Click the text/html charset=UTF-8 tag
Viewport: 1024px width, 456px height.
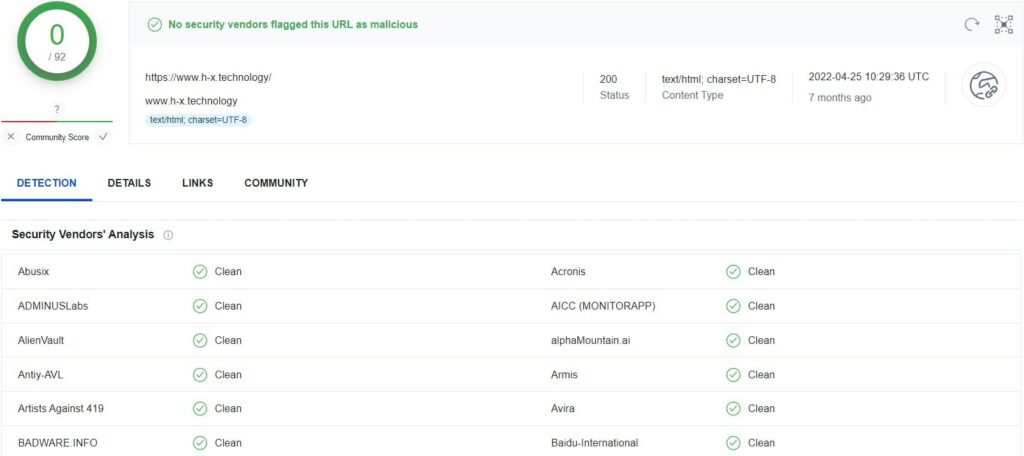[199, 120]
